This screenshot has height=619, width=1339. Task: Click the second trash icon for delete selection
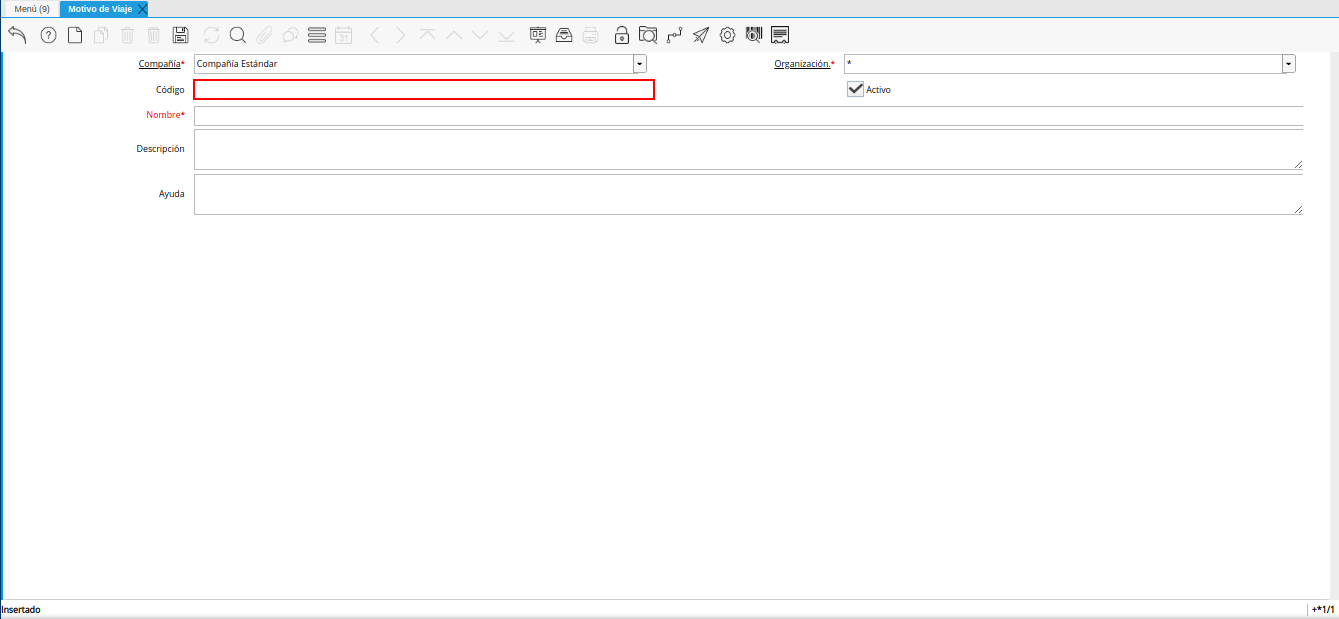(153, 35)
